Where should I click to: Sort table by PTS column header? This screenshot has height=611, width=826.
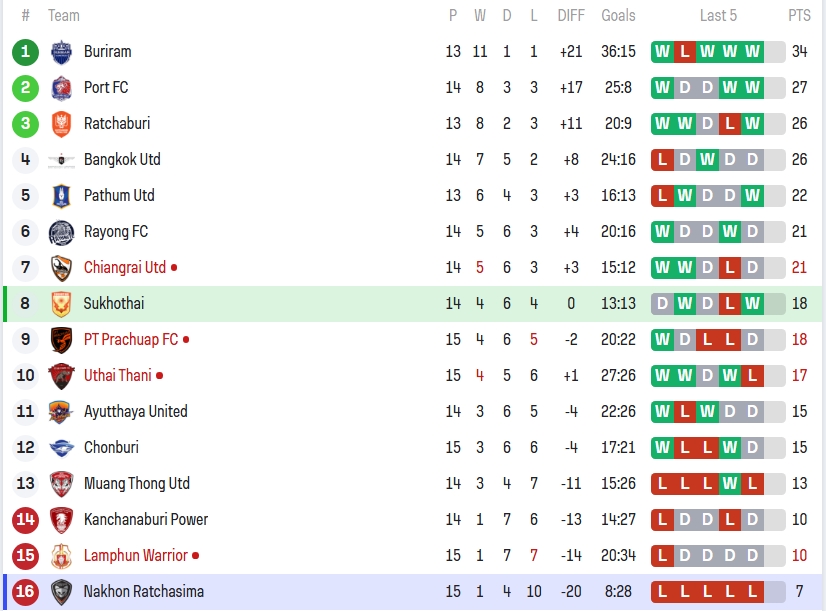point(799,16)
